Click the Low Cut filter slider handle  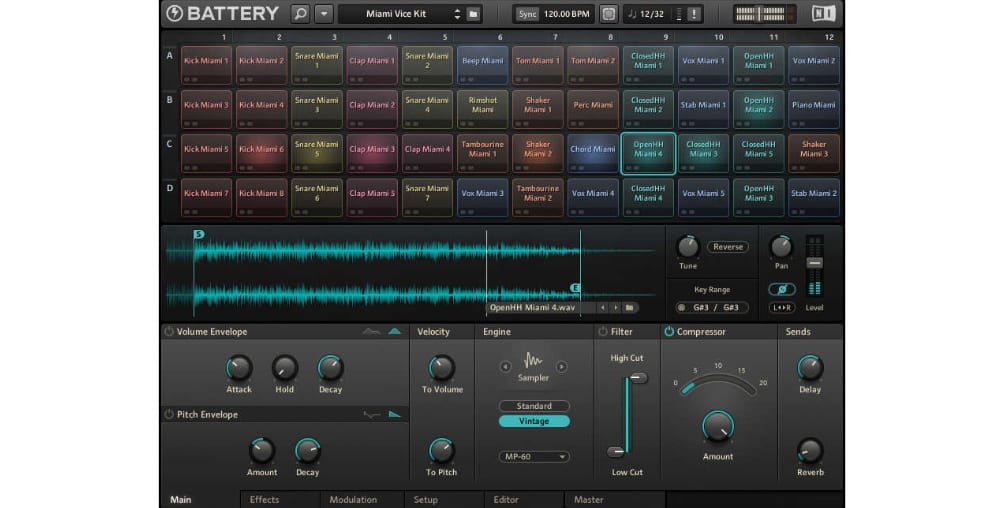616,452
